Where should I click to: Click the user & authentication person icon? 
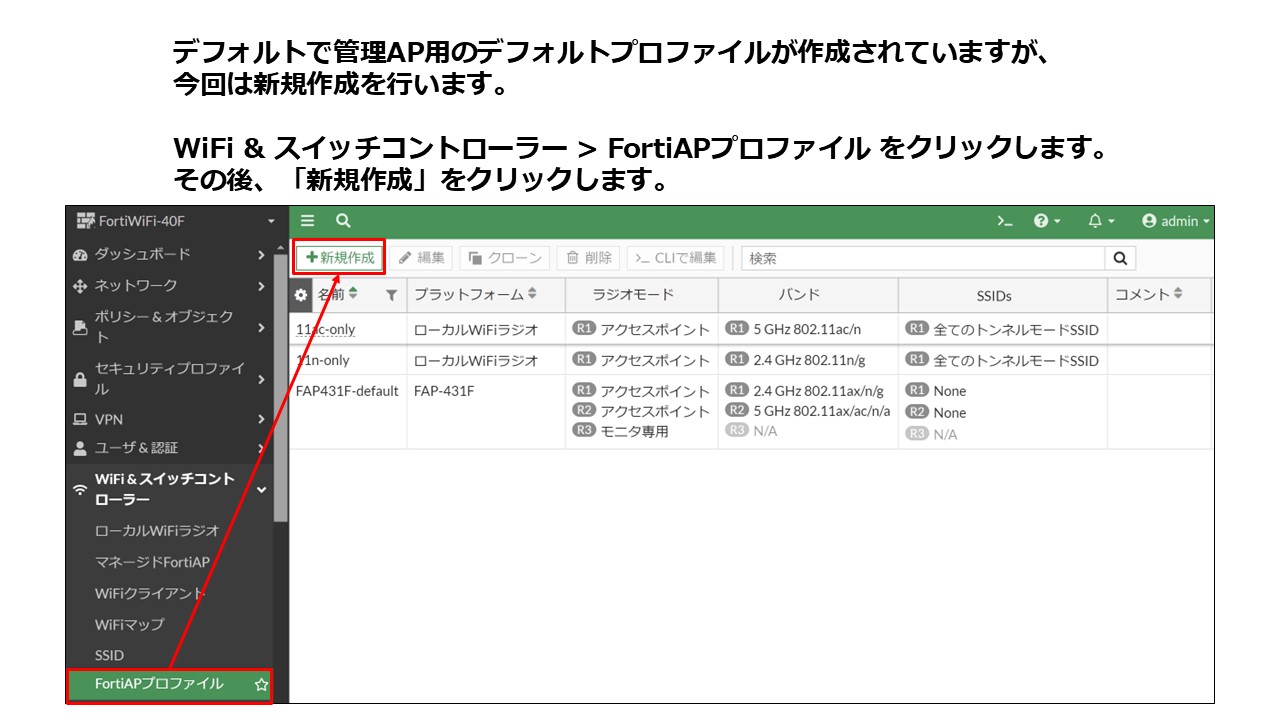[x=81, y=448]
